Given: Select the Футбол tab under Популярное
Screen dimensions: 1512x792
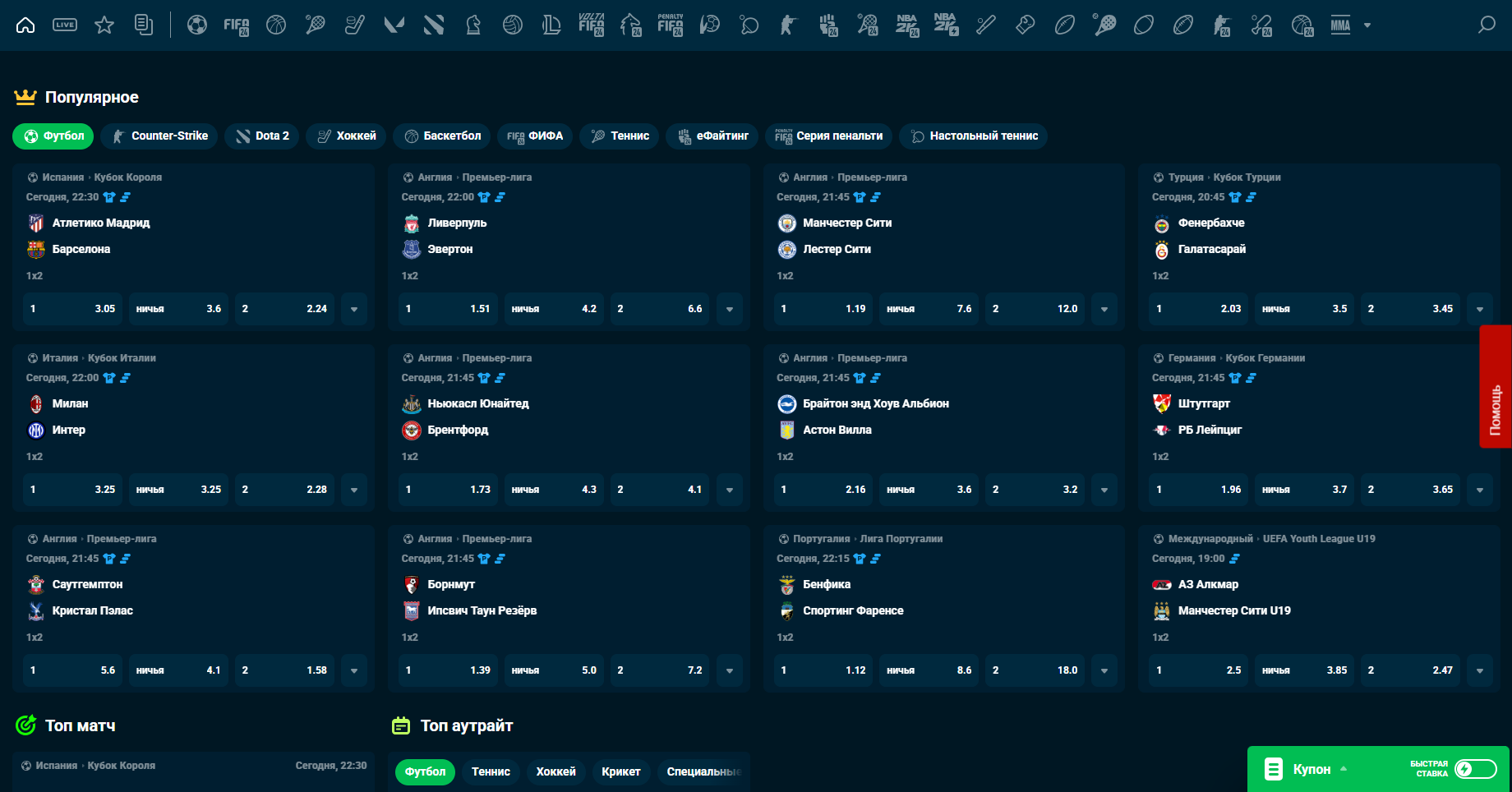Looking at the screenshot, I should click(x=53, y=136).
